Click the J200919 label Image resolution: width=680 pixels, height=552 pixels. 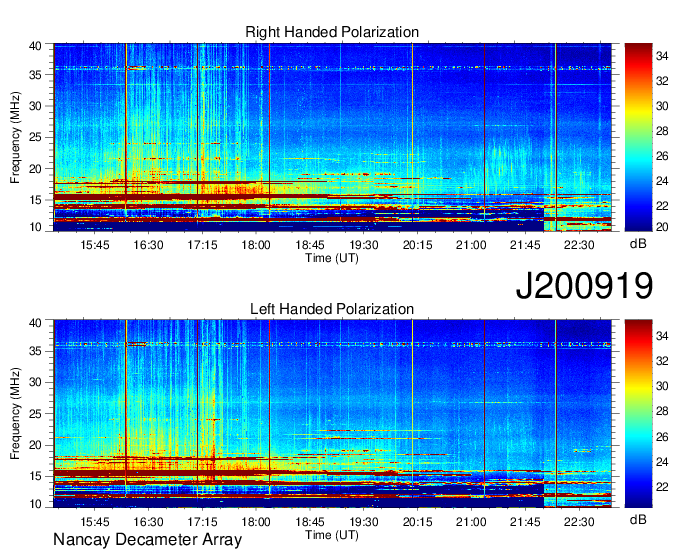(584, 286)
